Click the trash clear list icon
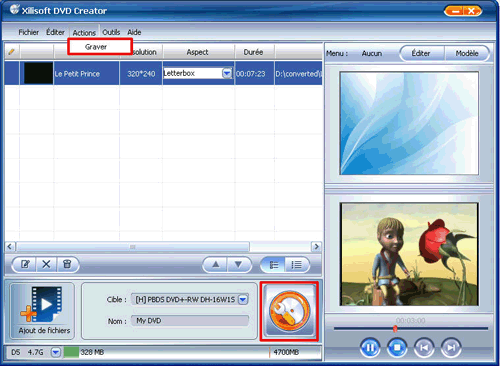Viewport: 500px width, 366px height. tap(67, 265)
